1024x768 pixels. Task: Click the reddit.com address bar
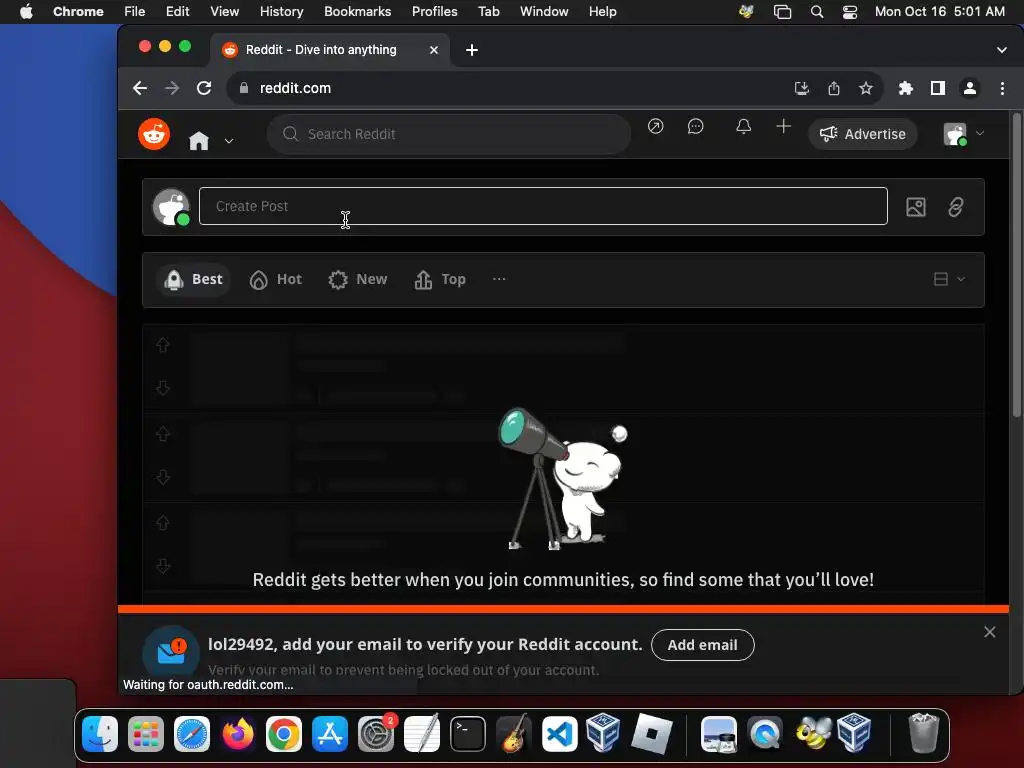point(509,88)
